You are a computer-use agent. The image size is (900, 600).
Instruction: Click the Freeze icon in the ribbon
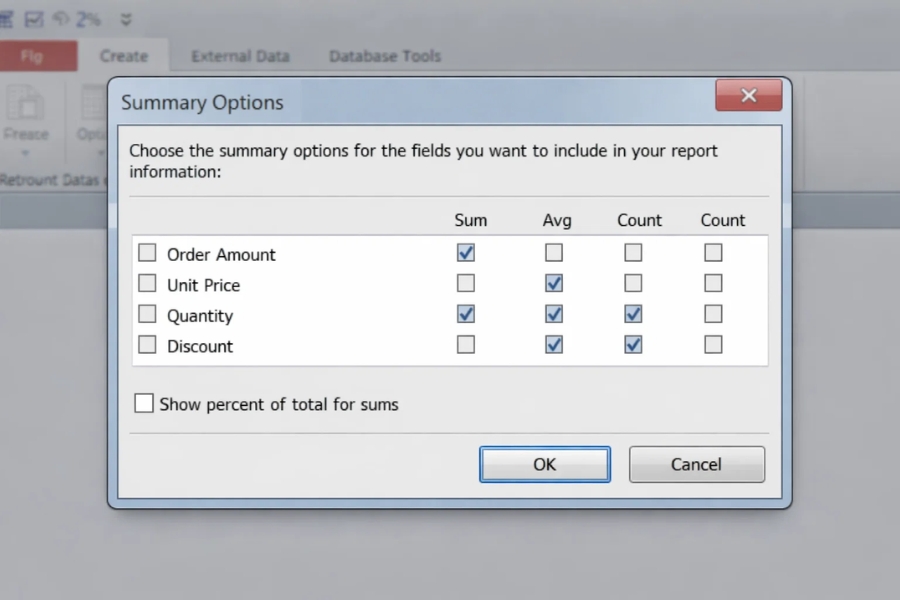click(26, 103)
